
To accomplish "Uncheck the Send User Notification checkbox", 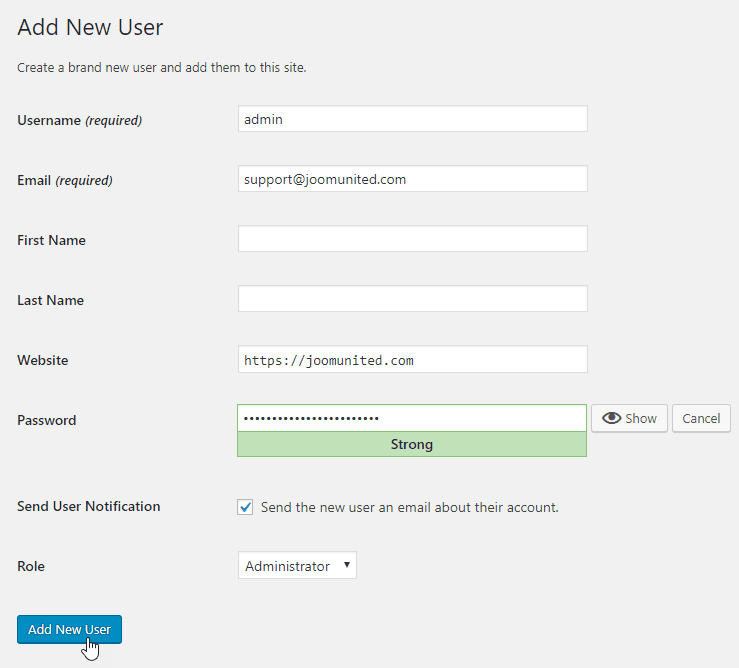I will tap(246, 507).
